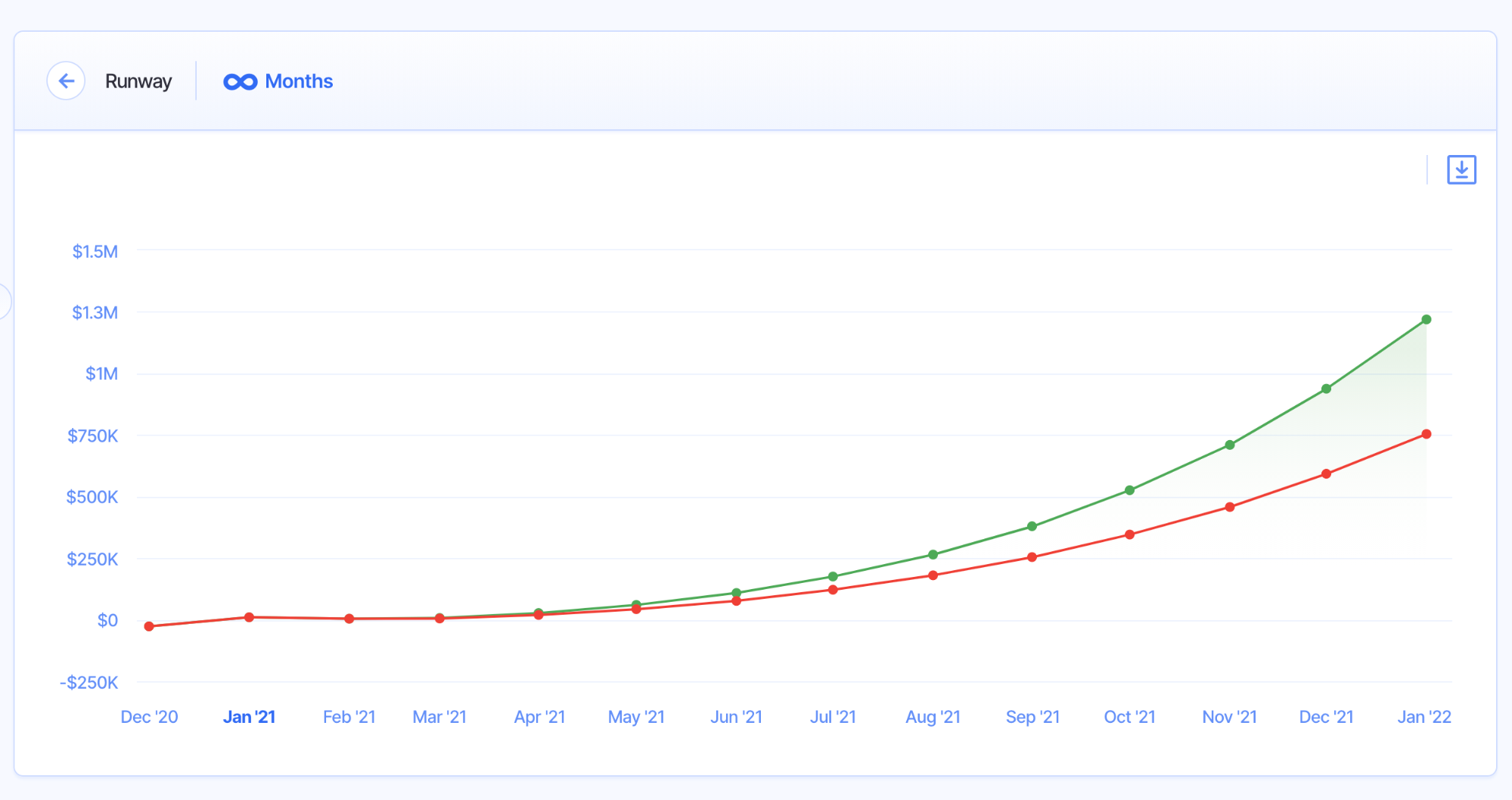Click the Sep '21 month label

pyautogui.click(x=1032, y=716)
